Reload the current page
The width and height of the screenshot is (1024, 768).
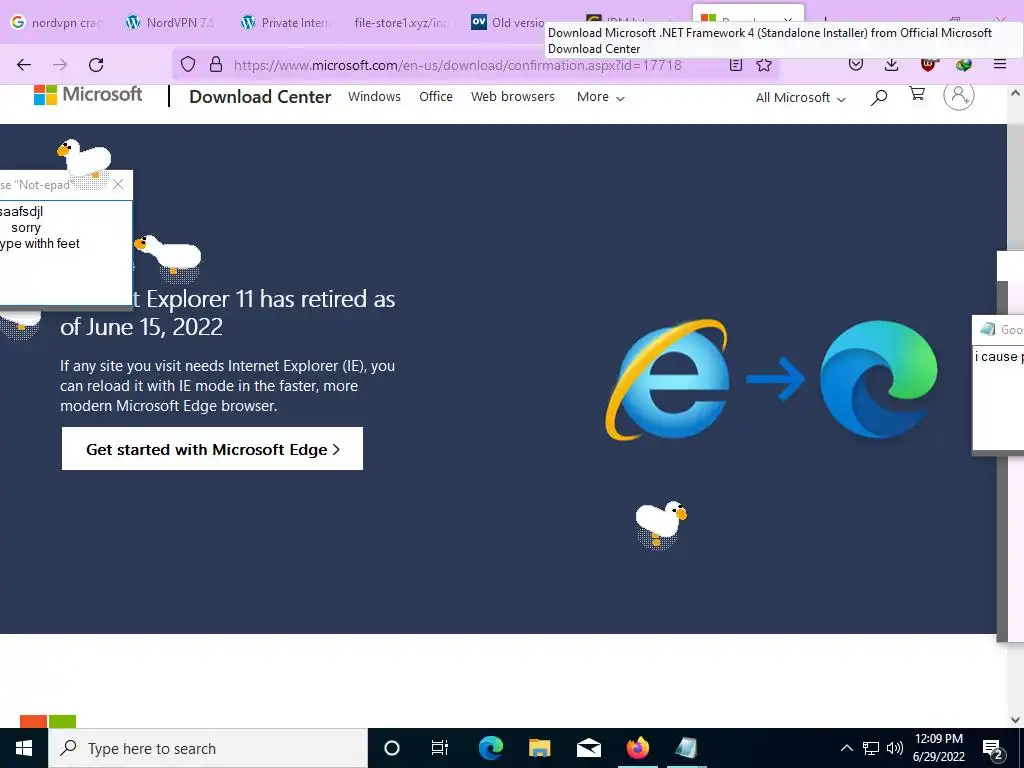click(x=96, y=65)
